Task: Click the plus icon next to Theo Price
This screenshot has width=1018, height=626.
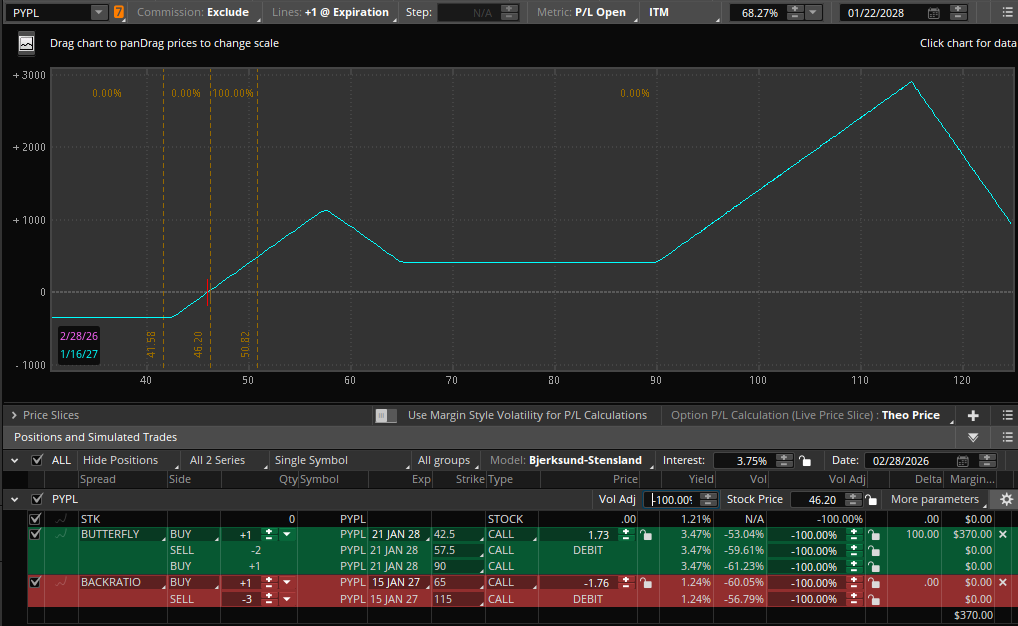Action: click(973, 415)
